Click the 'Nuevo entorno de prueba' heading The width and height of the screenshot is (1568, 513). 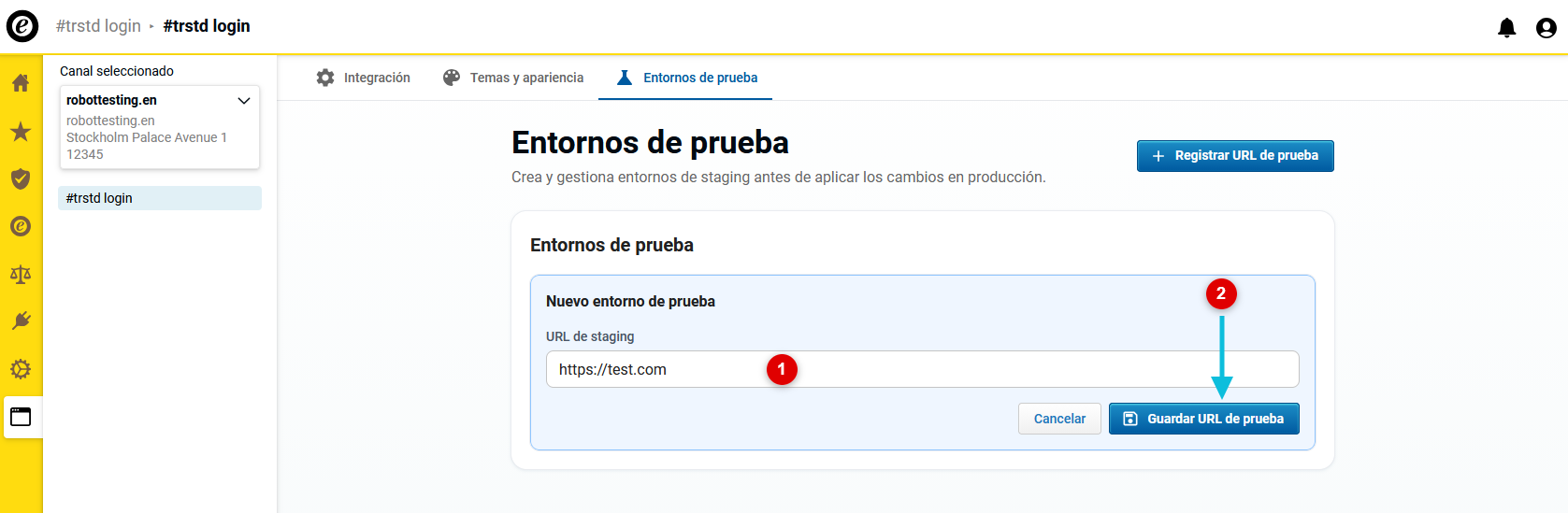(x=630, y=301)
